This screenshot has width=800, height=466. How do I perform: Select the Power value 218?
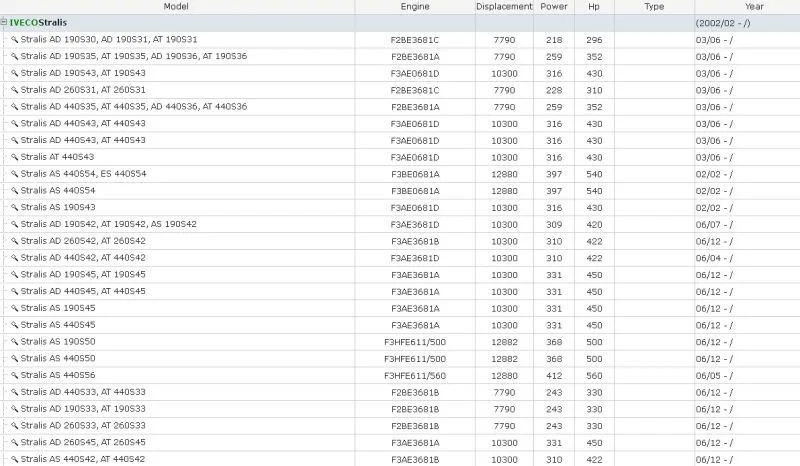click(x=554, y=40)
